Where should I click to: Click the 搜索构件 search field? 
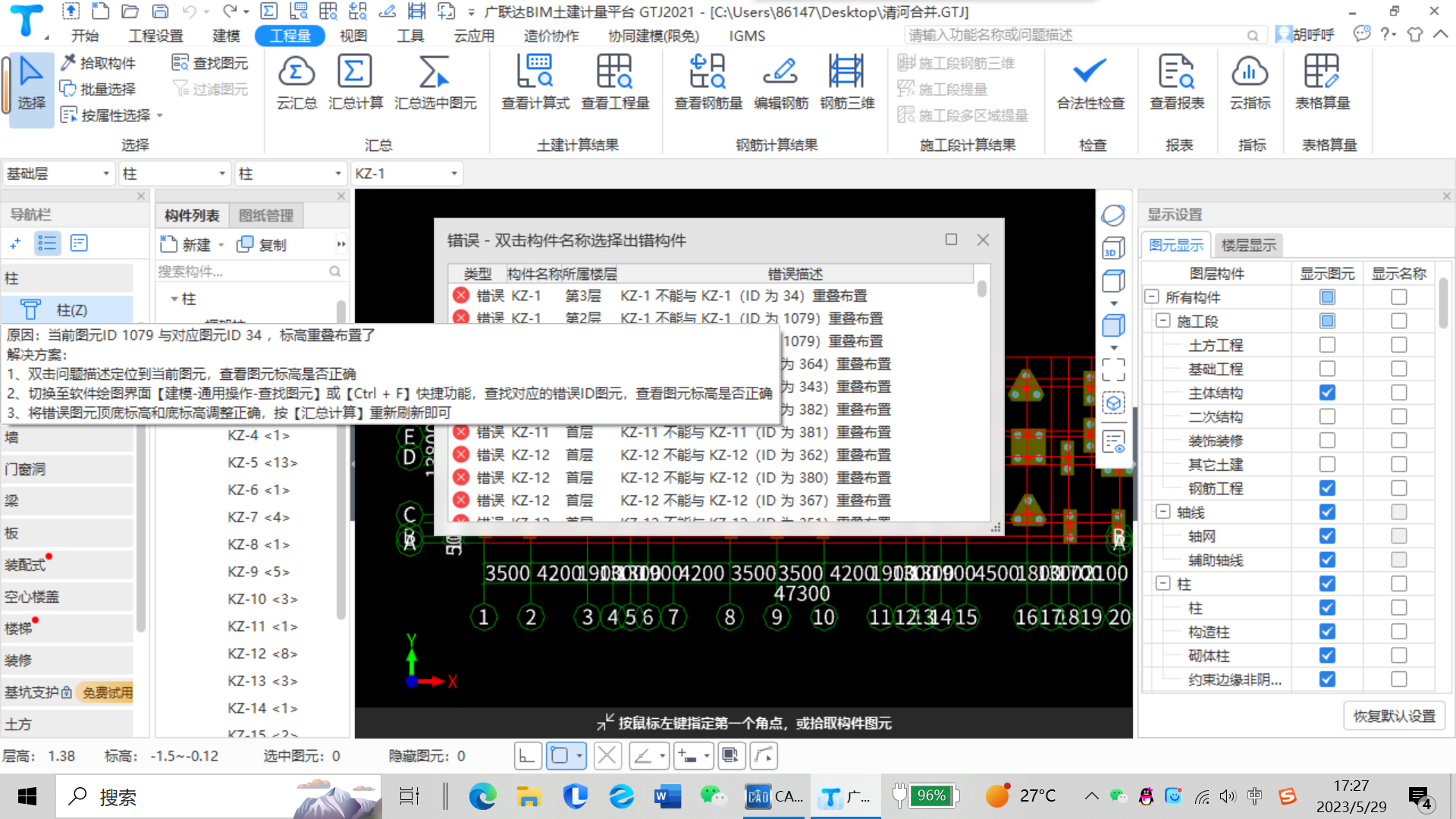243,271
